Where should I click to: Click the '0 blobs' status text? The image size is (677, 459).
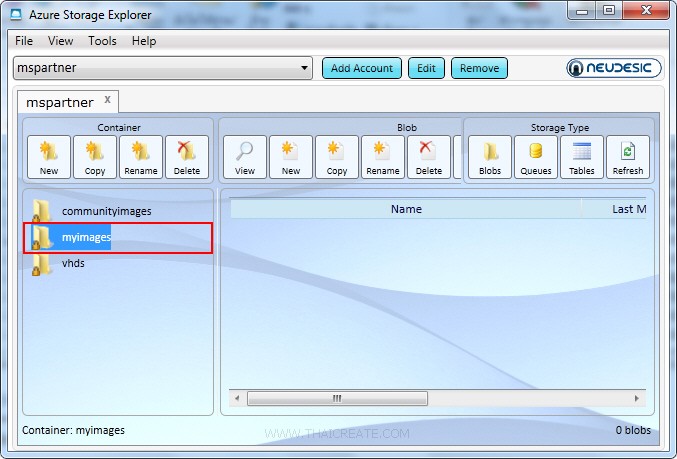point(633,430)
